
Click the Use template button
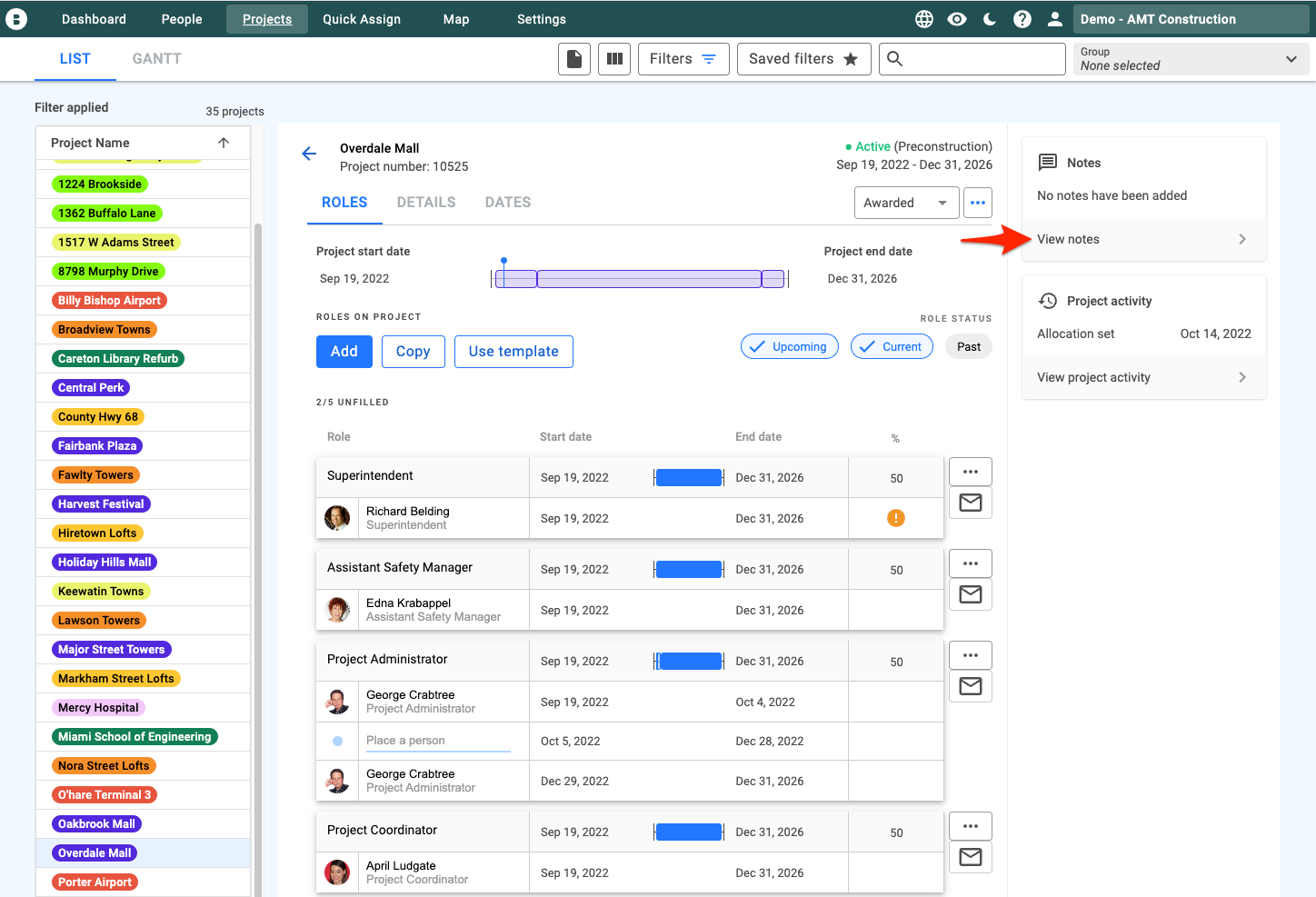point(513,351)
